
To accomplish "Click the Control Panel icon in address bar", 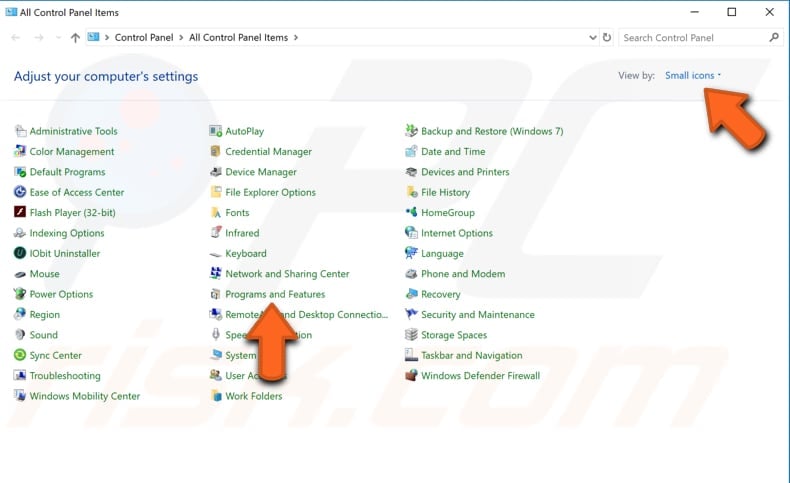I will [93, 37].
